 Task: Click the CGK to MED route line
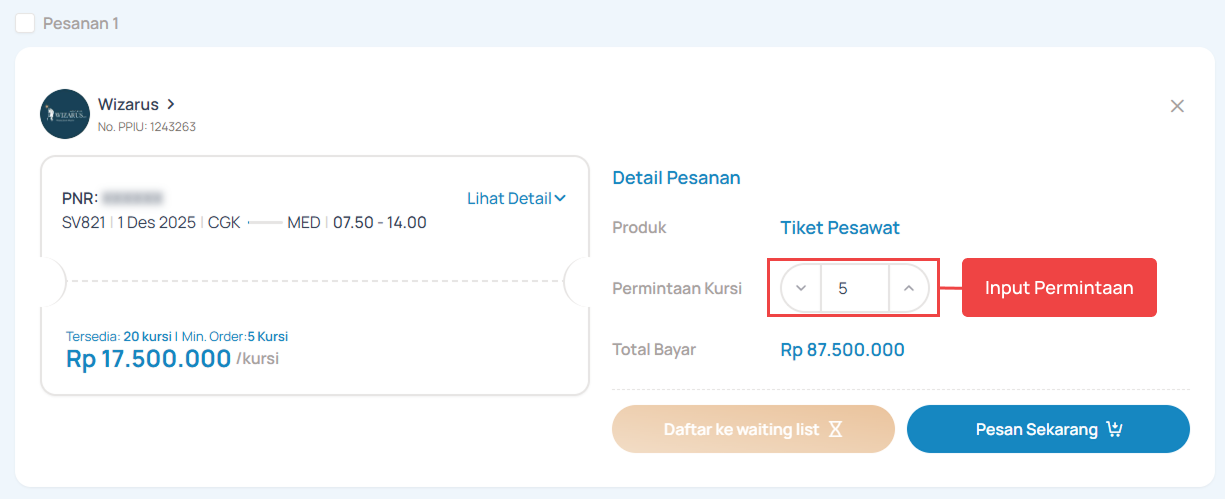(264, 223)
